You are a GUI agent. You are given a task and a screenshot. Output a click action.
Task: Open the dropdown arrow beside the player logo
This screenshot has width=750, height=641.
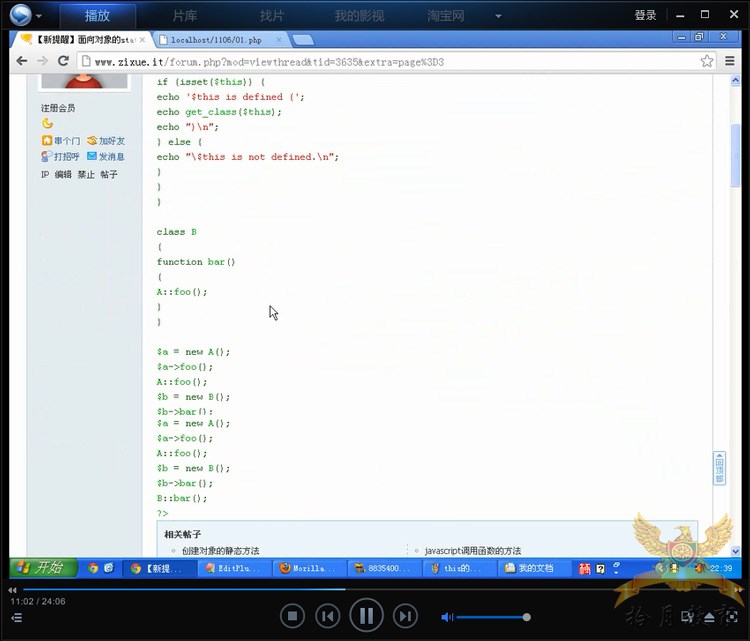tap(39, 16)
